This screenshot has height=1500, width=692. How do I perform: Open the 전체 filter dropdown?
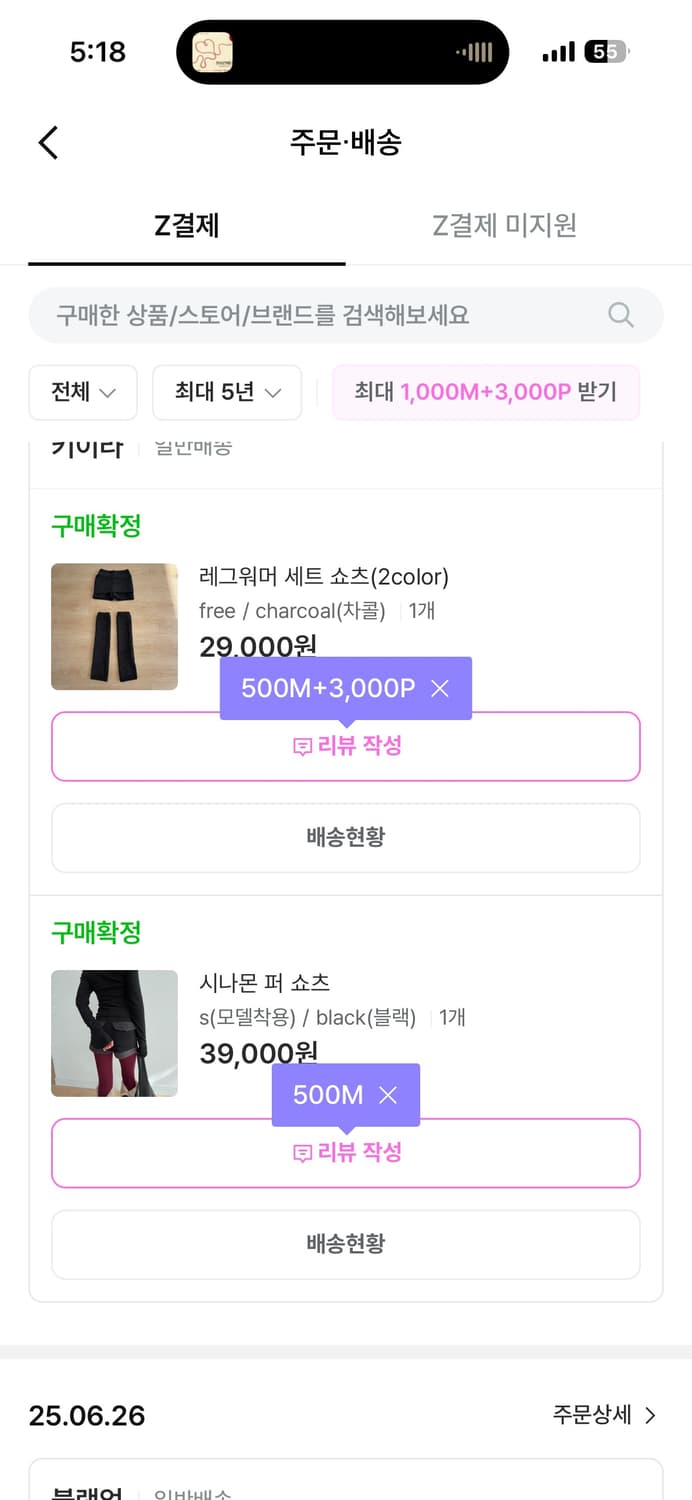click(82, 392)
